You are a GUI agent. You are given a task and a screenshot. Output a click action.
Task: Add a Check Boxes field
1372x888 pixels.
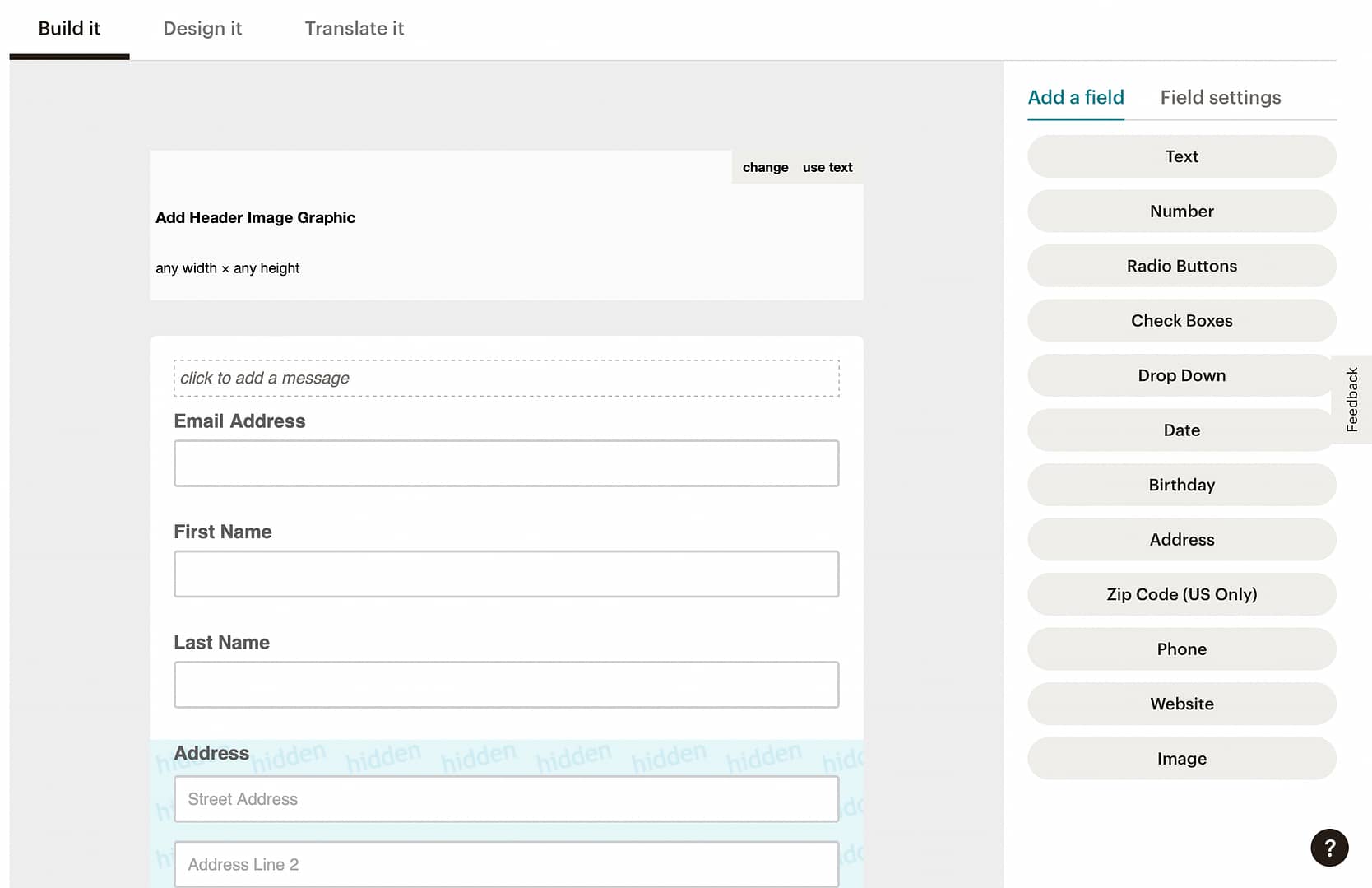click(x=1182, y=321)
